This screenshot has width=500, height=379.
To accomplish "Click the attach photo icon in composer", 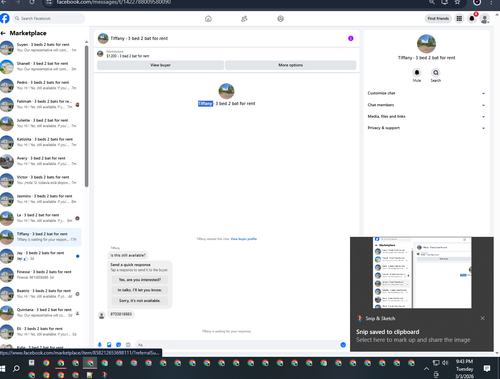I will click(109, 345).
